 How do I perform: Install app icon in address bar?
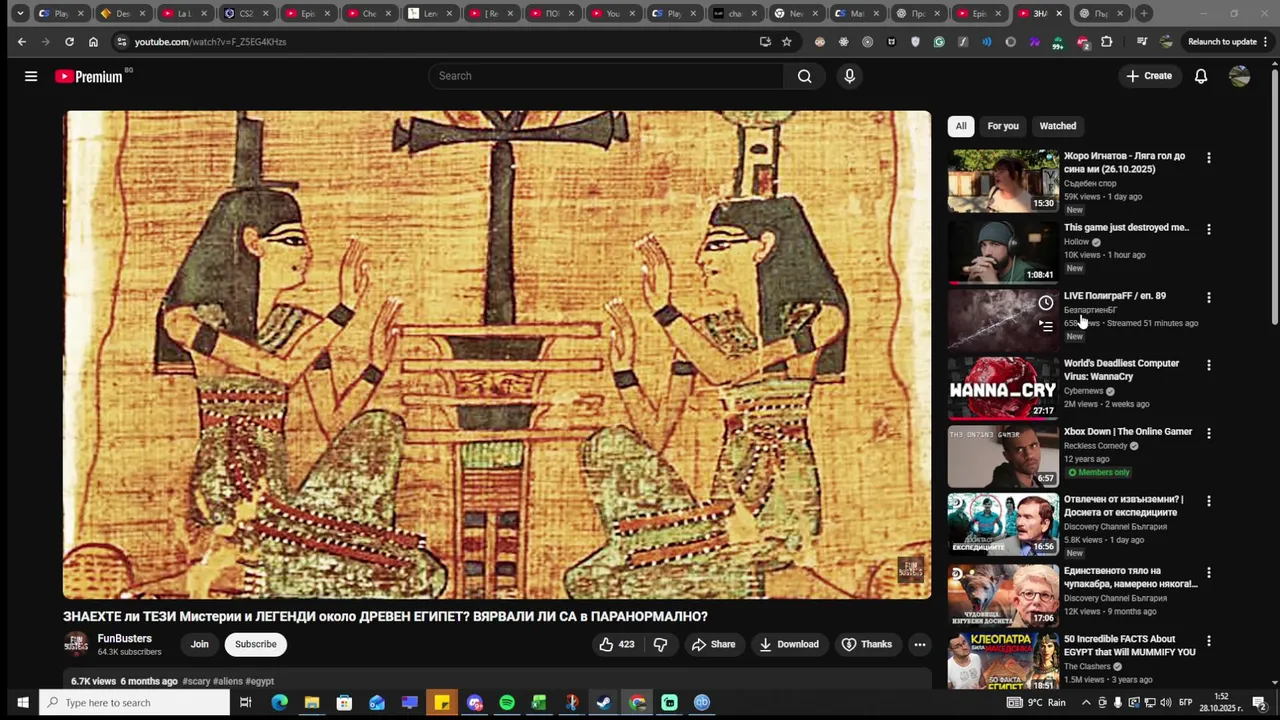click(x=765, y=42)
